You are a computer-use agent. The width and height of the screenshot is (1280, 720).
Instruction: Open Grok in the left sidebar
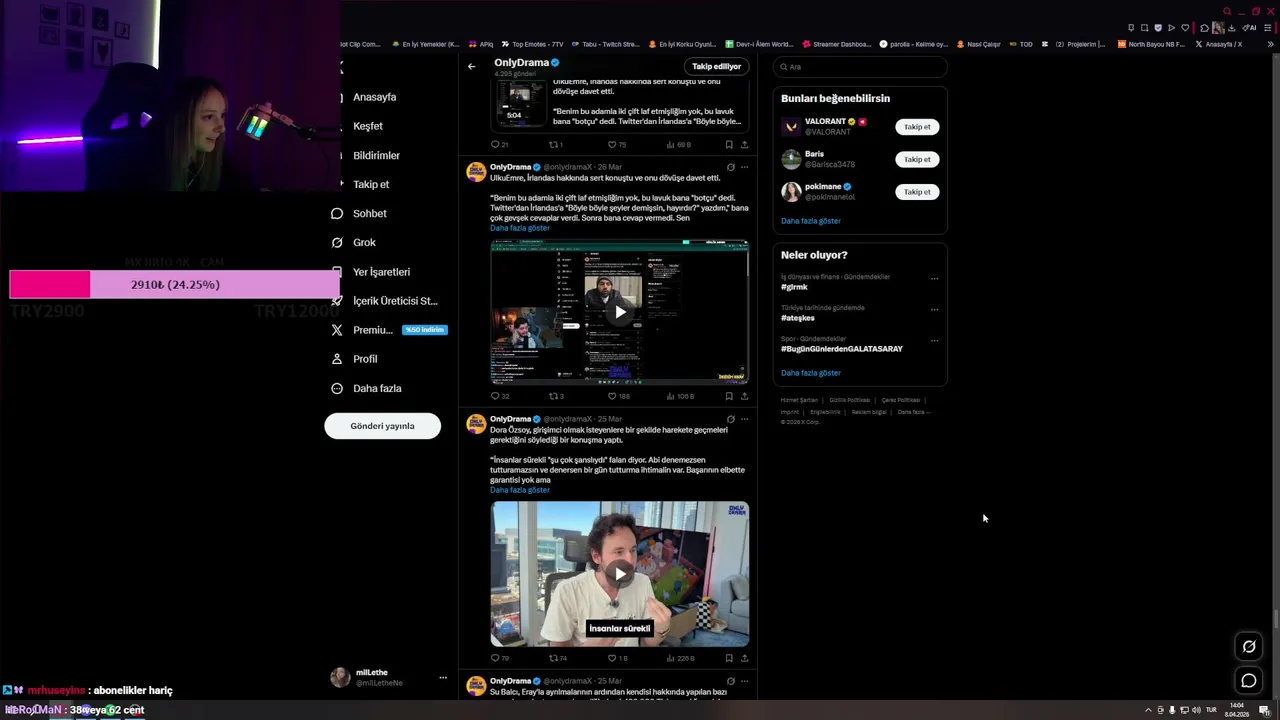tap(354, 242)
